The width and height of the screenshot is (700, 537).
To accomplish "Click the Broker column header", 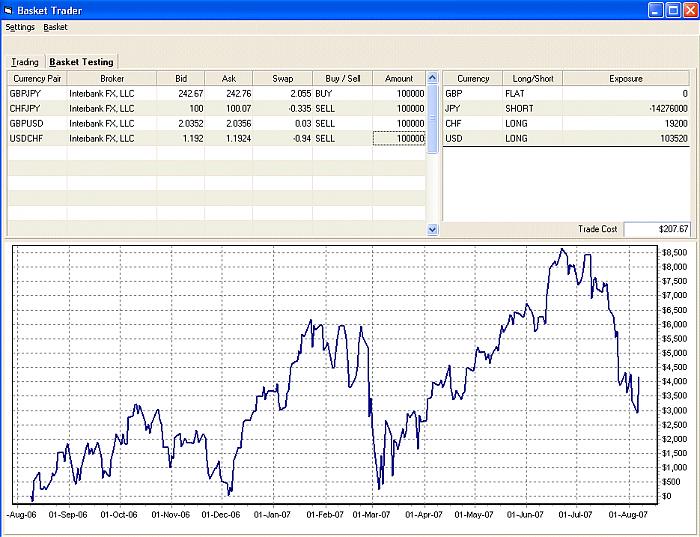I will pyautogui.click(x=112, y=79).
